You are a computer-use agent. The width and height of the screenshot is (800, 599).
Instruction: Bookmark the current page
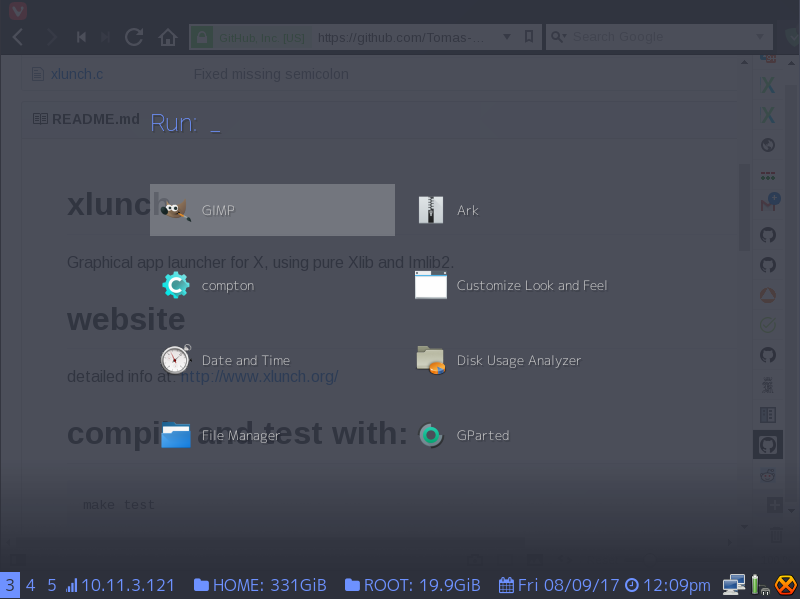coord(529,36)
